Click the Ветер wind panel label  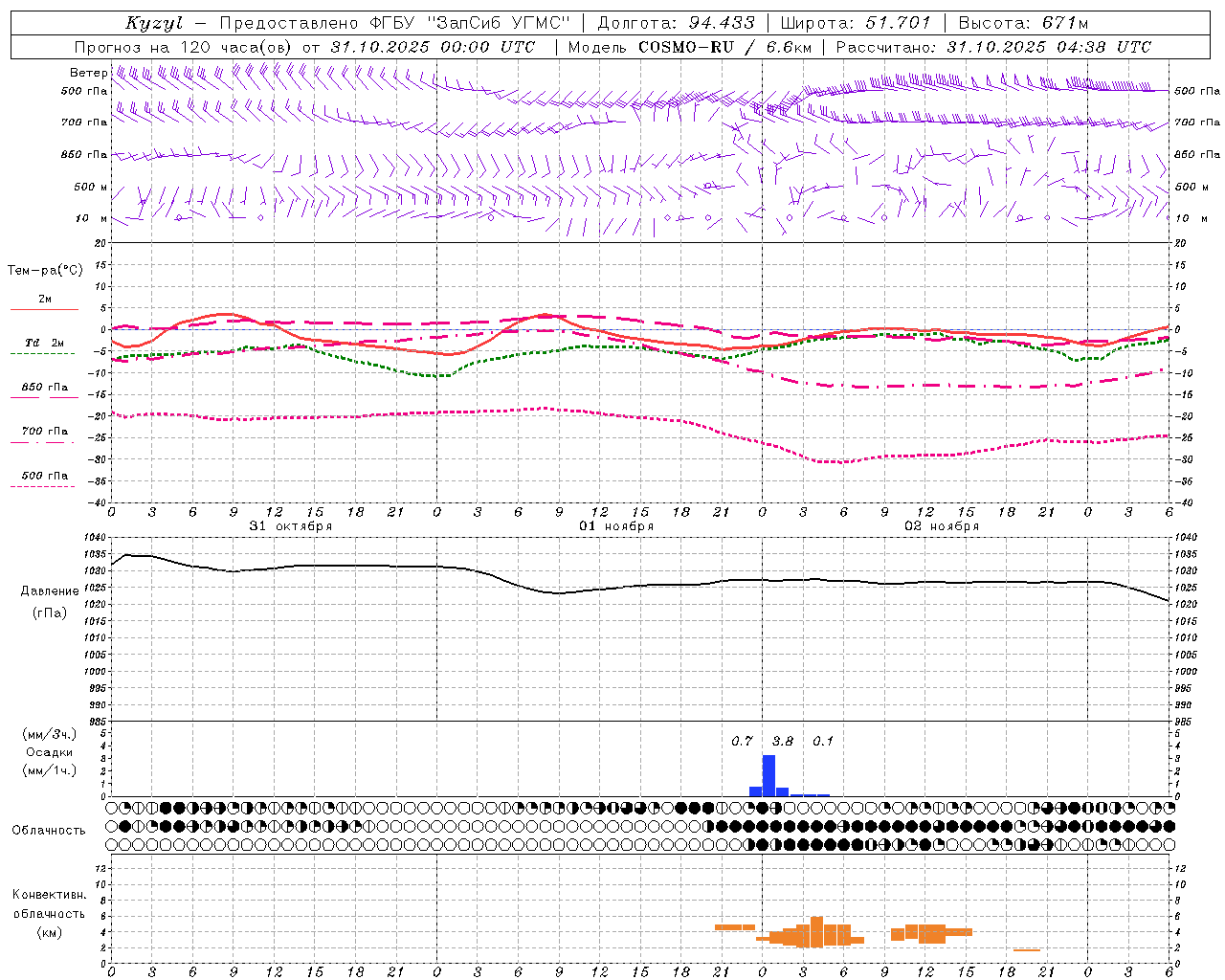coord(88,73)
